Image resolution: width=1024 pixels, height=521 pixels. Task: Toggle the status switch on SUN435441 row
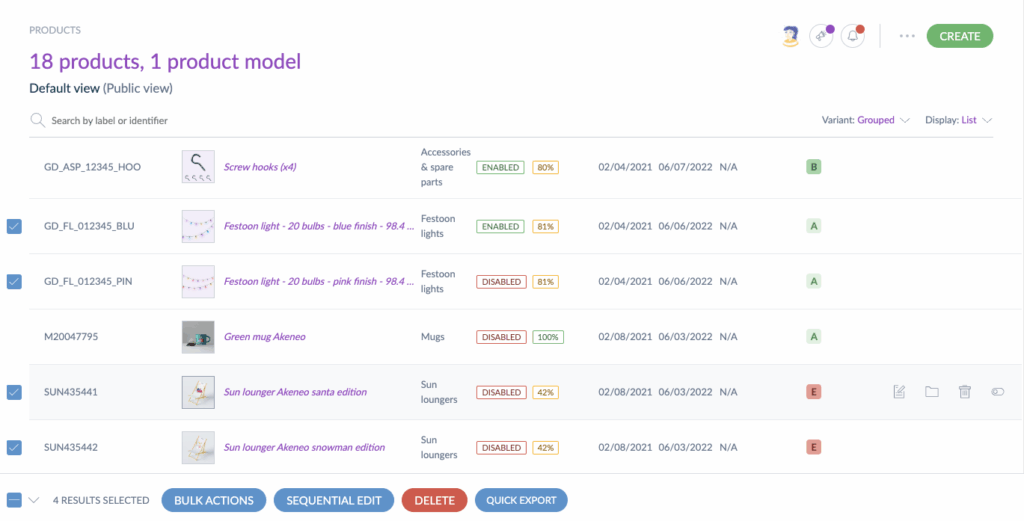click(997, 392)
